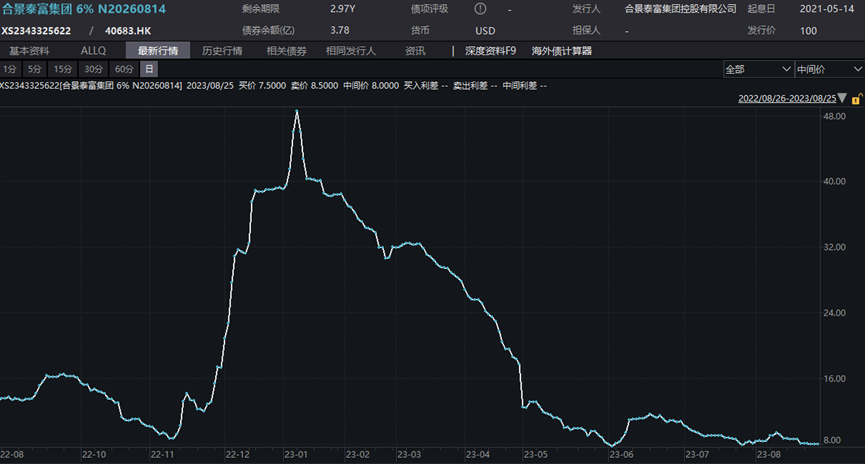Go to the 历史行情 tab

(222, 50)
